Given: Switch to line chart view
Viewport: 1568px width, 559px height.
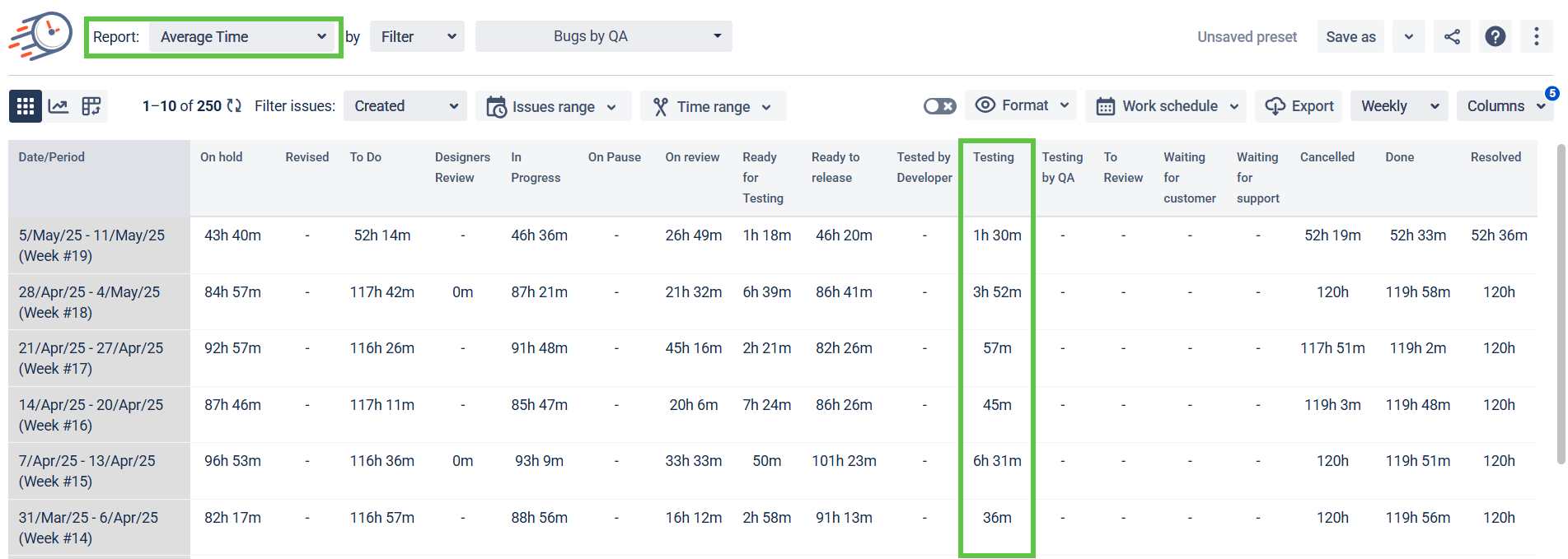Looking at the screenshot, I should coord(59,106).
